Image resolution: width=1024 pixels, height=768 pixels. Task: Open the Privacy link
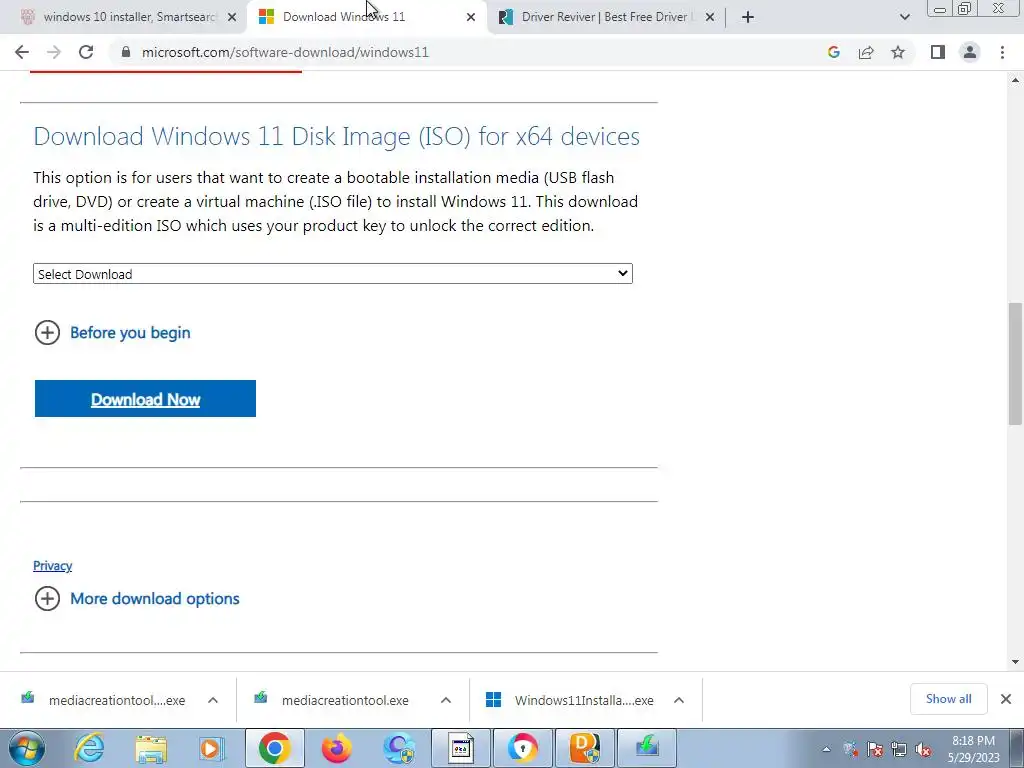[x=52, y=566]
